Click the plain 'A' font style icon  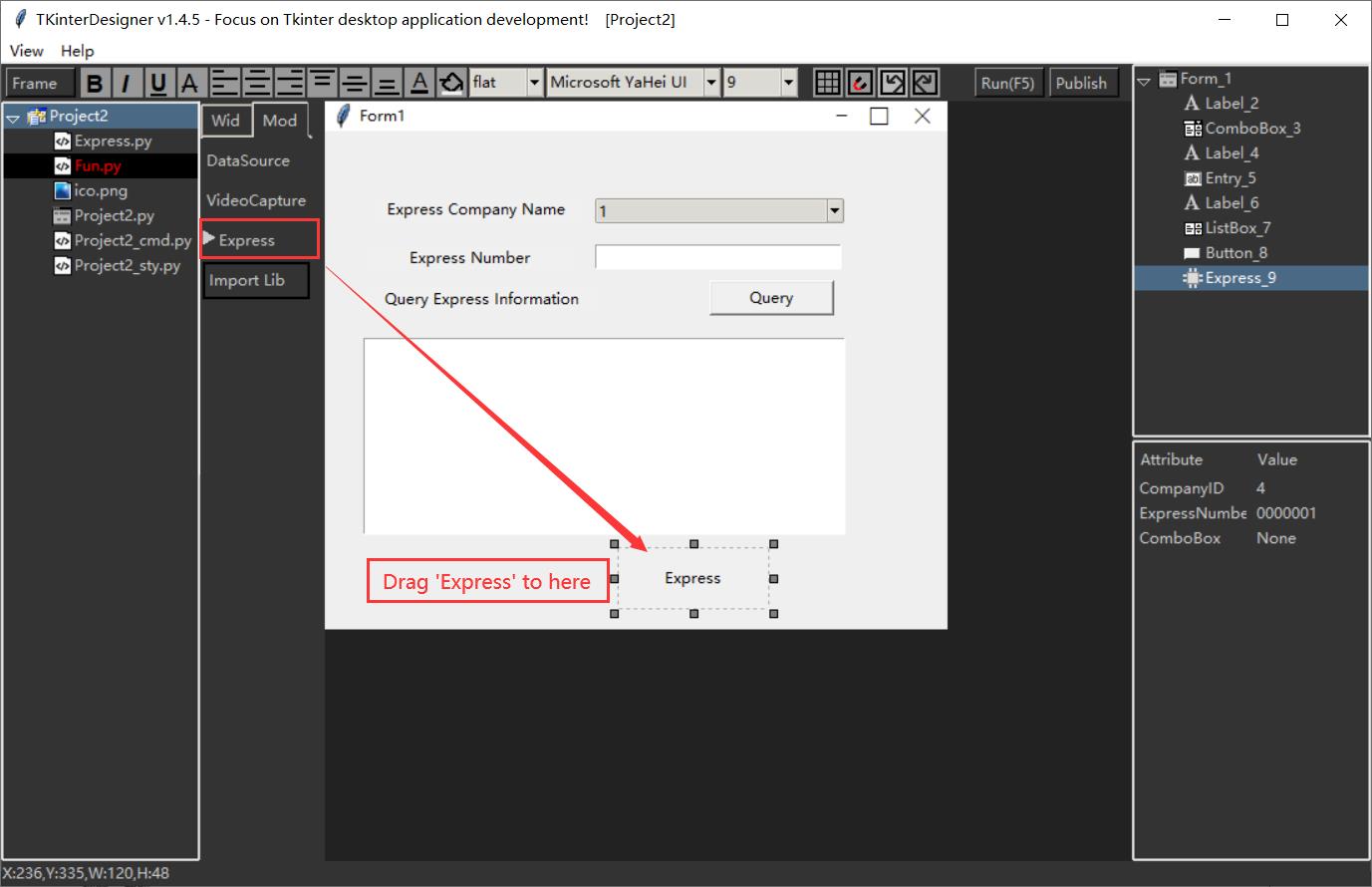click(189, 84)
